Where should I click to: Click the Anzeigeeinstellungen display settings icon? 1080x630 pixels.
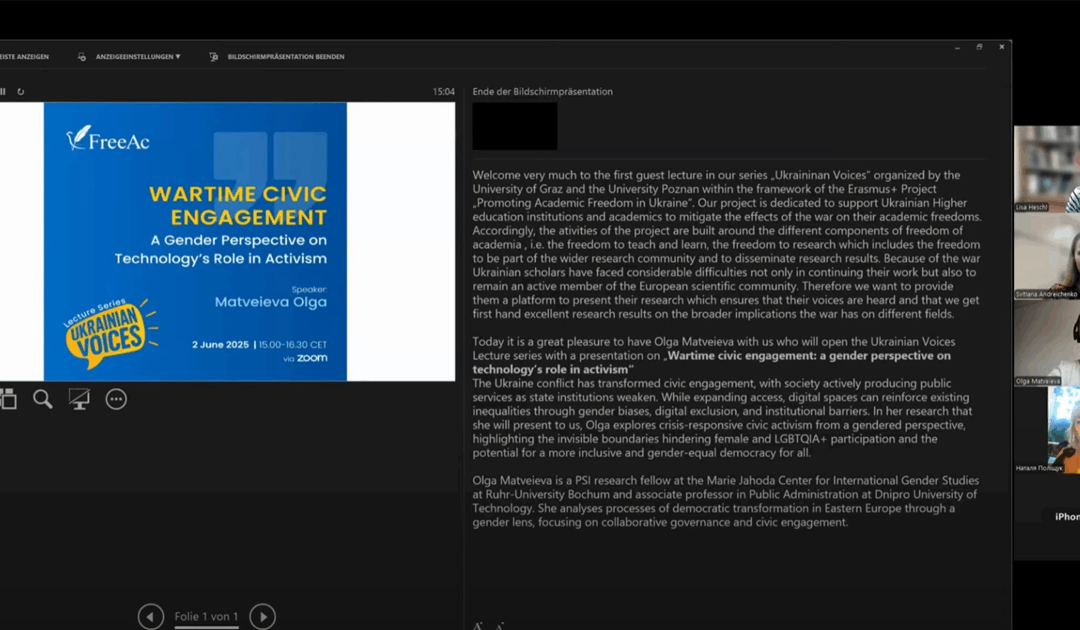pos(81,57)
